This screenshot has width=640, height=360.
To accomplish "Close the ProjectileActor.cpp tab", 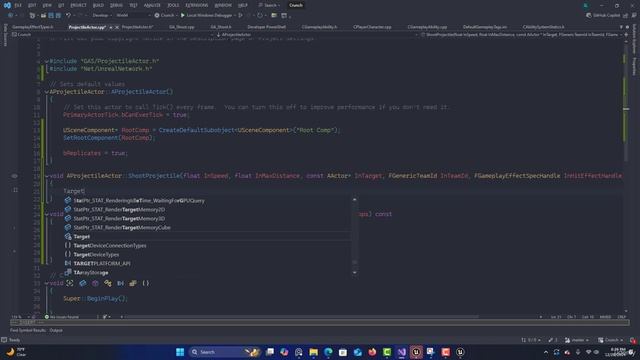I will (117, 27).
